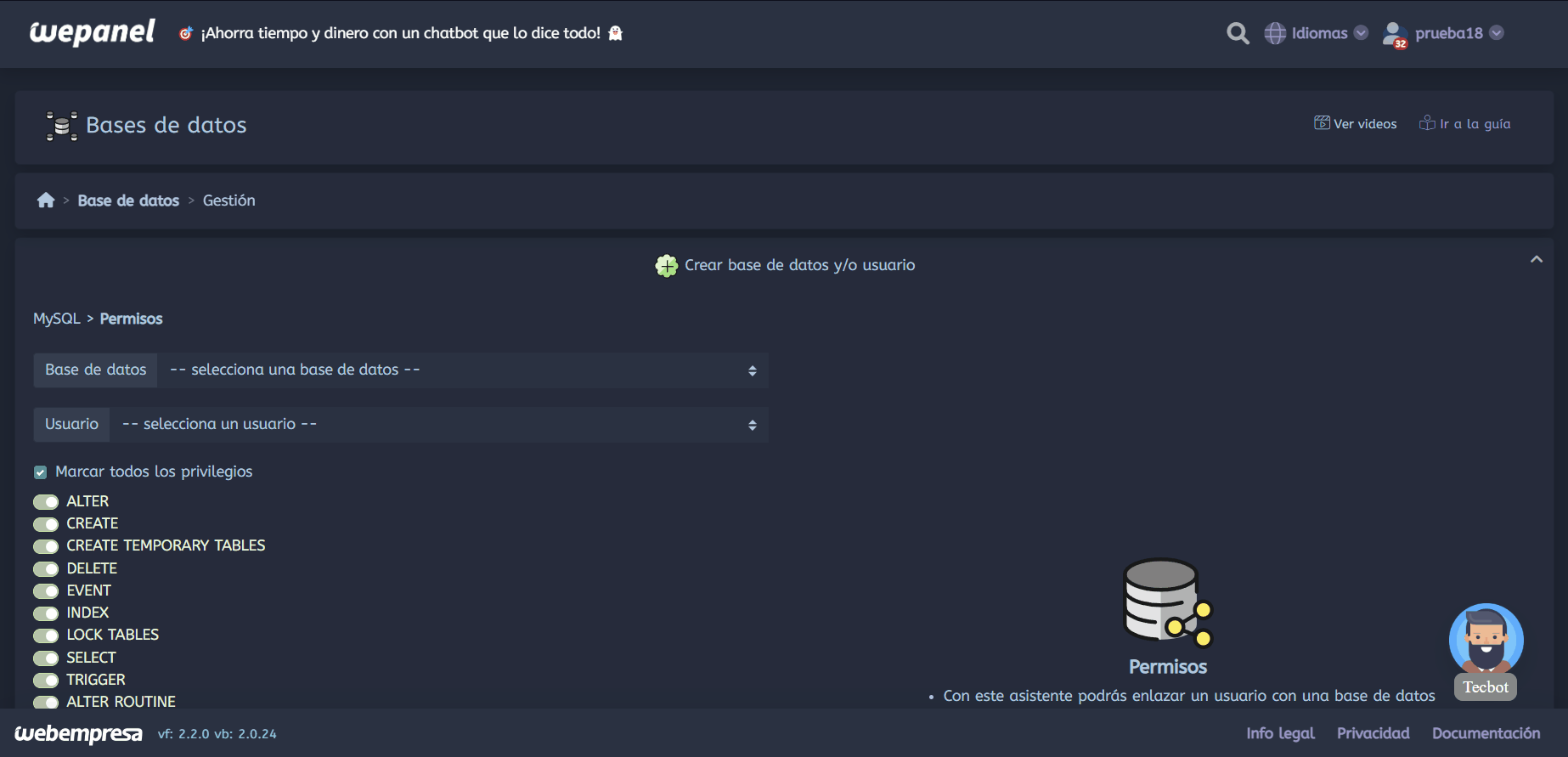The height and width of the screenshot is (757, 1568).
Task: Click the MySQL breadcrumb item
Action: (56, 319)
